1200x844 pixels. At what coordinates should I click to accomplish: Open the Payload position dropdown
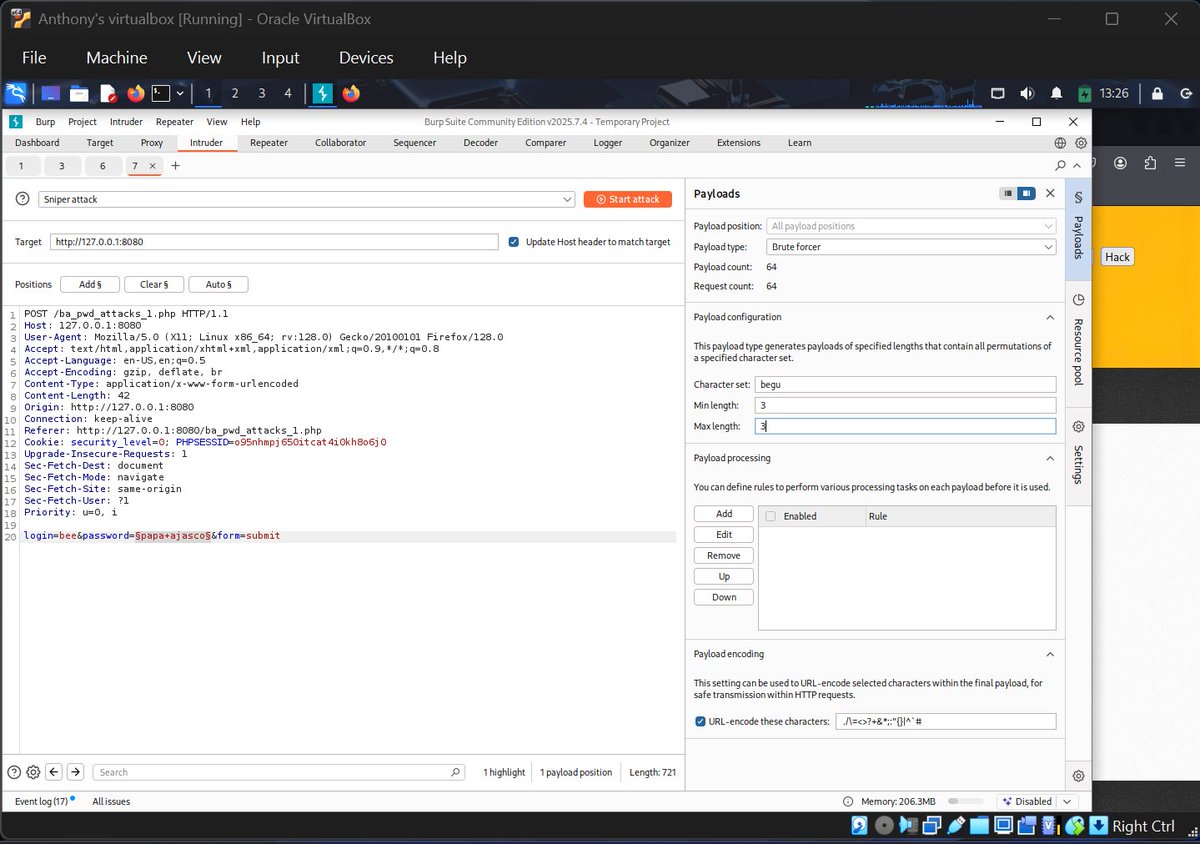pyautogui.click(x=911, y=226)
